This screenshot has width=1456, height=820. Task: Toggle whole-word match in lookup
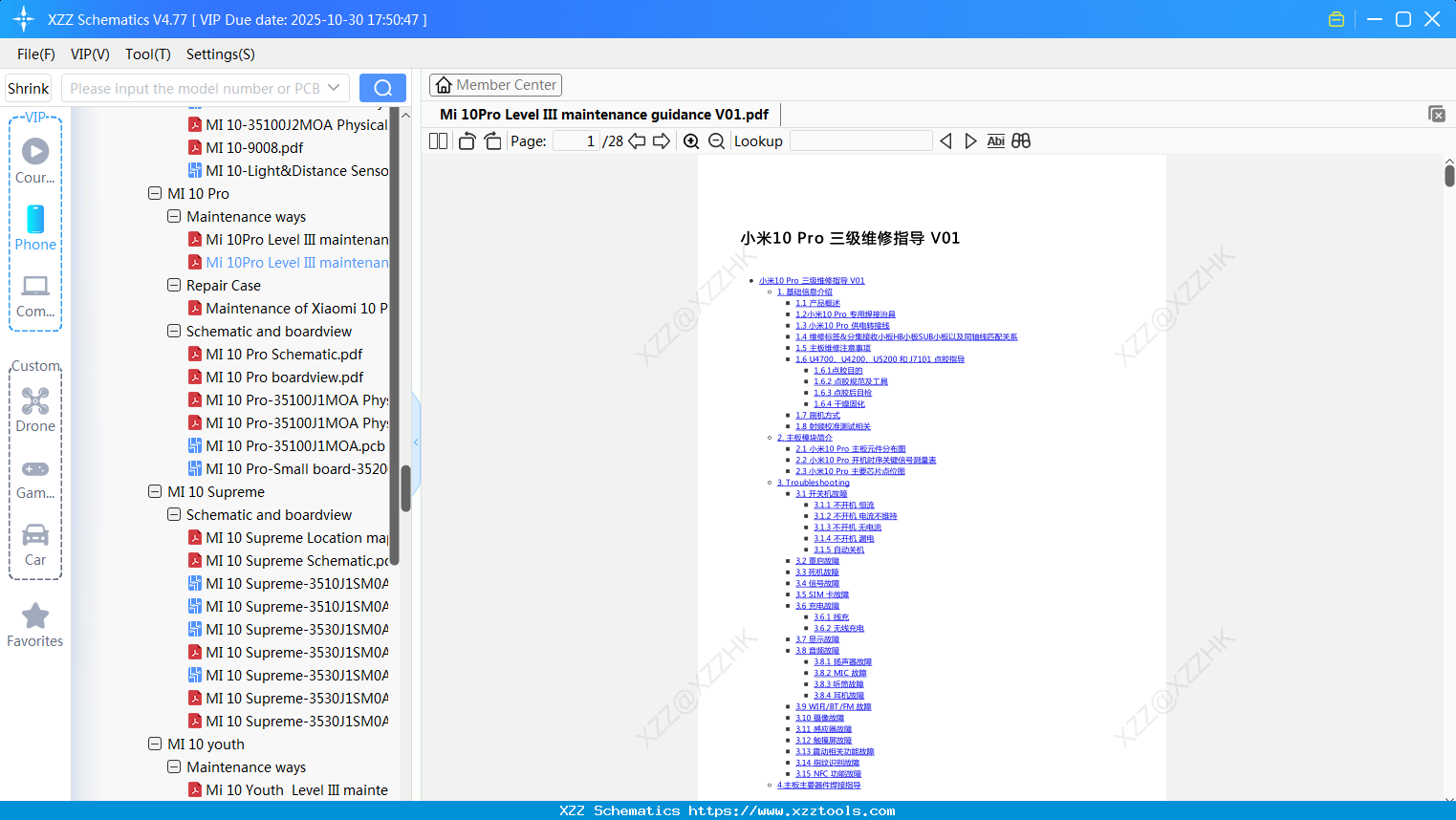click(995, 140)
